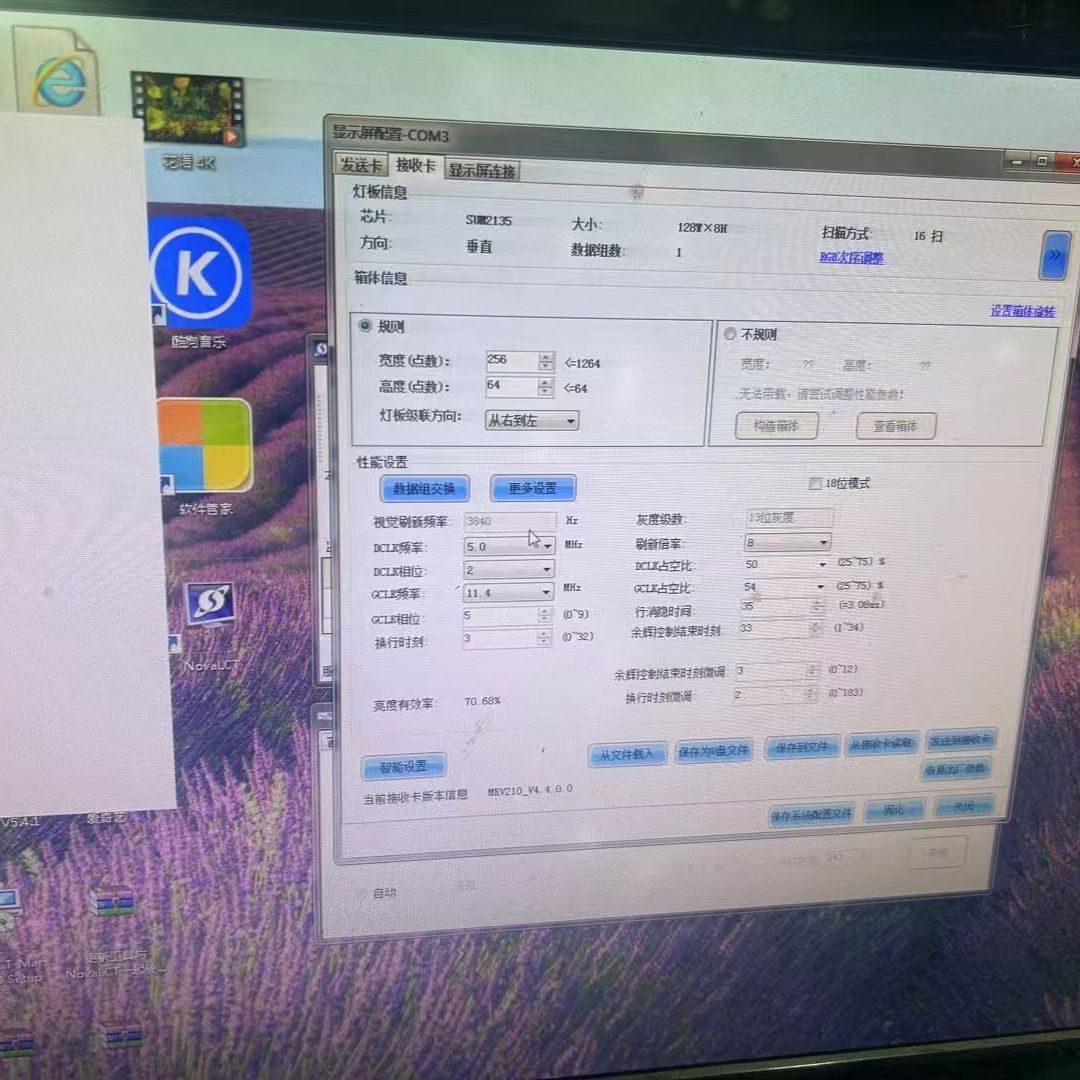Click the 灰度级数 field showing 13位灰度
Screen dimensions: 1080x1080
(789, 517)
